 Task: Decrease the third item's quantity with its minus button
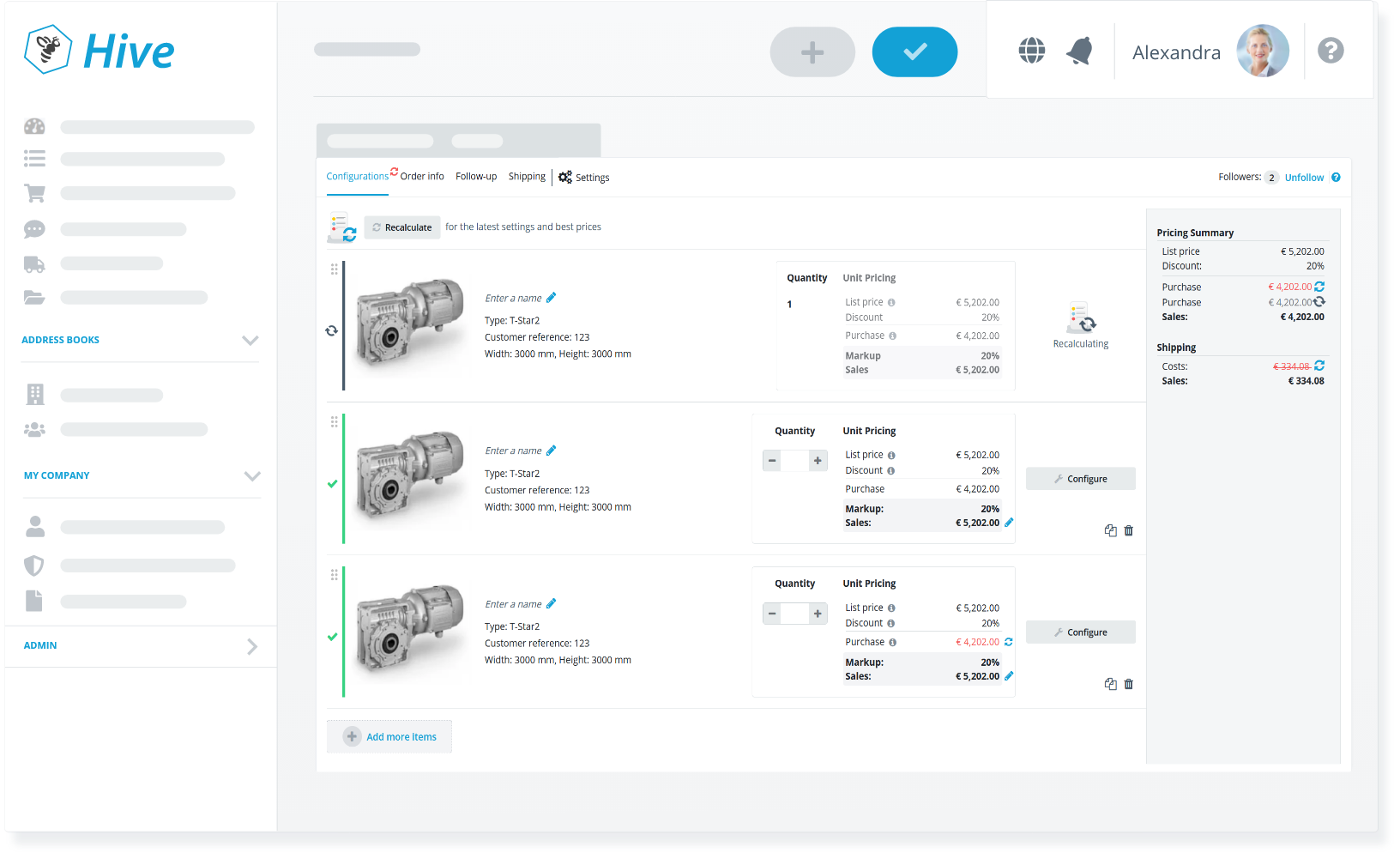(x=772, y=614)
